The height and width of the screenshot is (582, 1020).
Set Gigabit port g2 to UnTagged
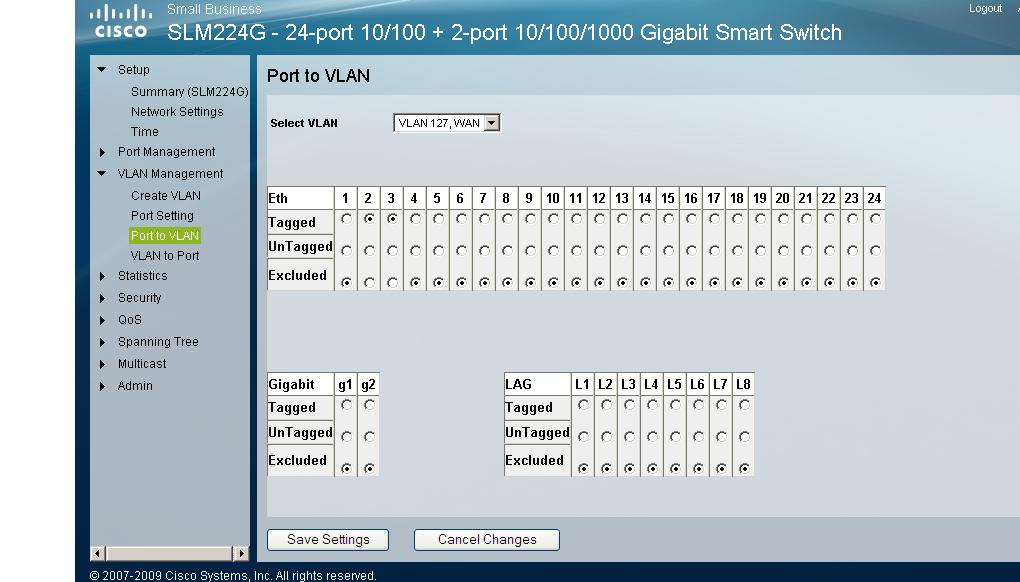(369, 436)
